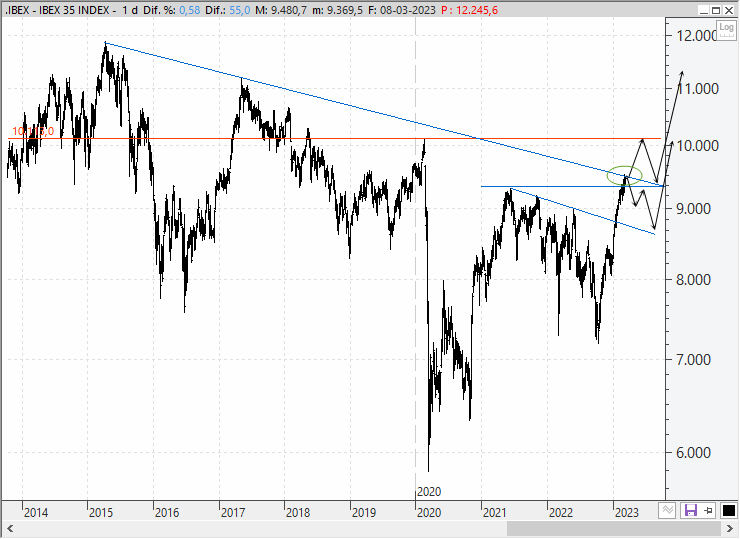Click the 2018 year axis label
Viewport: 740px width, 539px height.
pyautogui.click(x=298, y=513)
